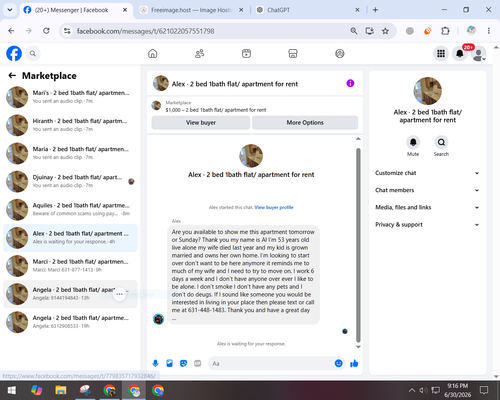The width and height of the screenshot is (500, 400).
Task: Expand the Customize chat section
Action: tap(427, 173)
